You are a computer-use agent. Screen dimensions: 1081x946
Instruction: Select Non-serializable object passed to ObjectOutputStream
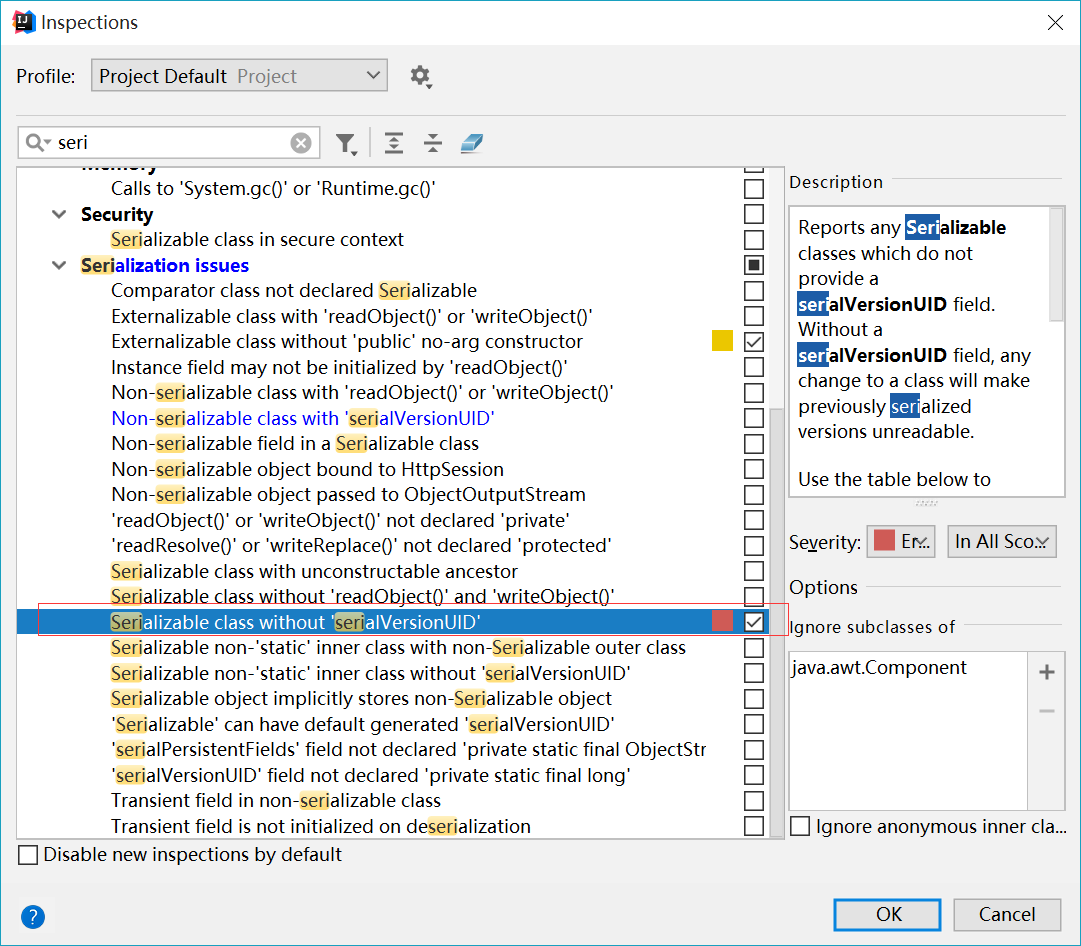[x=348, y=494]
